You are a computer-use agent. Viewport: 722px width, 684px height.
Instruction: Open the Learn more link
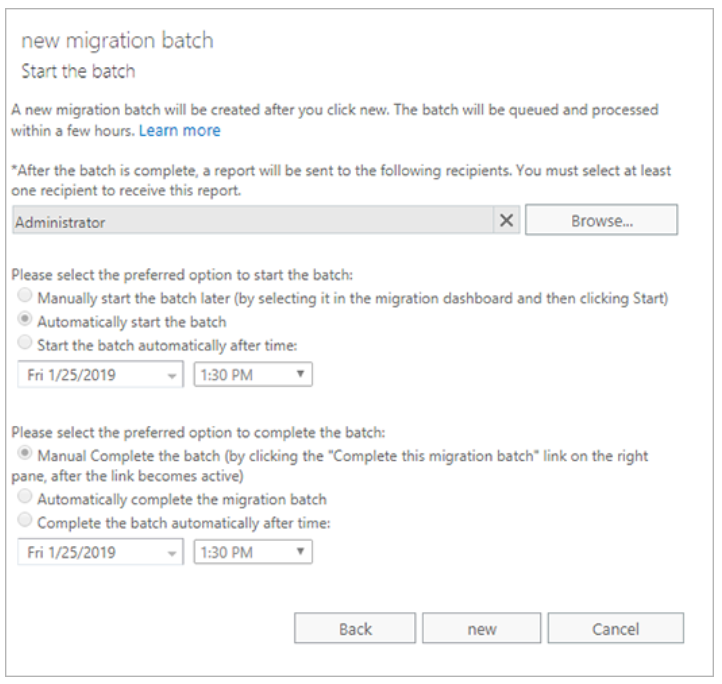pyautogui.click(x=180, y=131)
